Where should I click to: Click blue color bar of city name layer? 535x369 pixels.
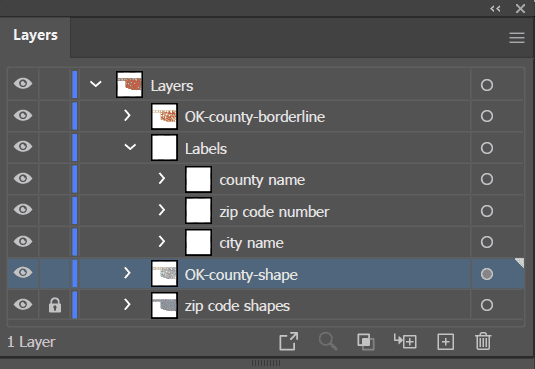(x=75, y=242)
